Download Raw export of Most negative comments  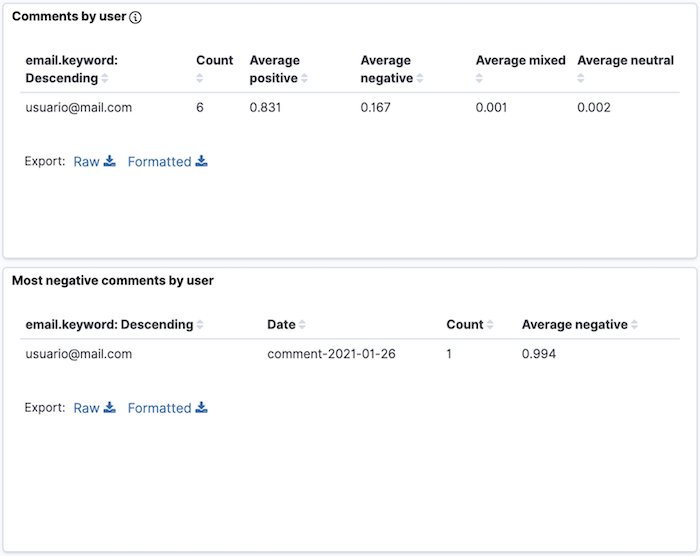[95, 408]
